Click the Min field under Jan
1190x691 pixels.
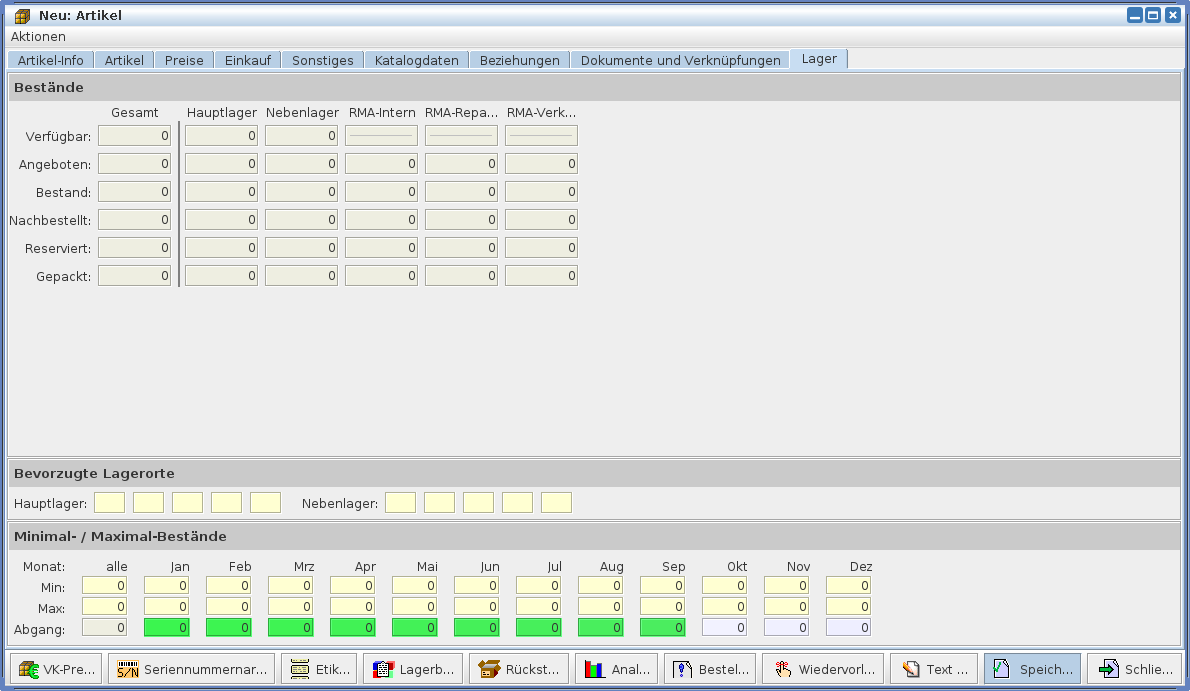(x=166, y=585)
